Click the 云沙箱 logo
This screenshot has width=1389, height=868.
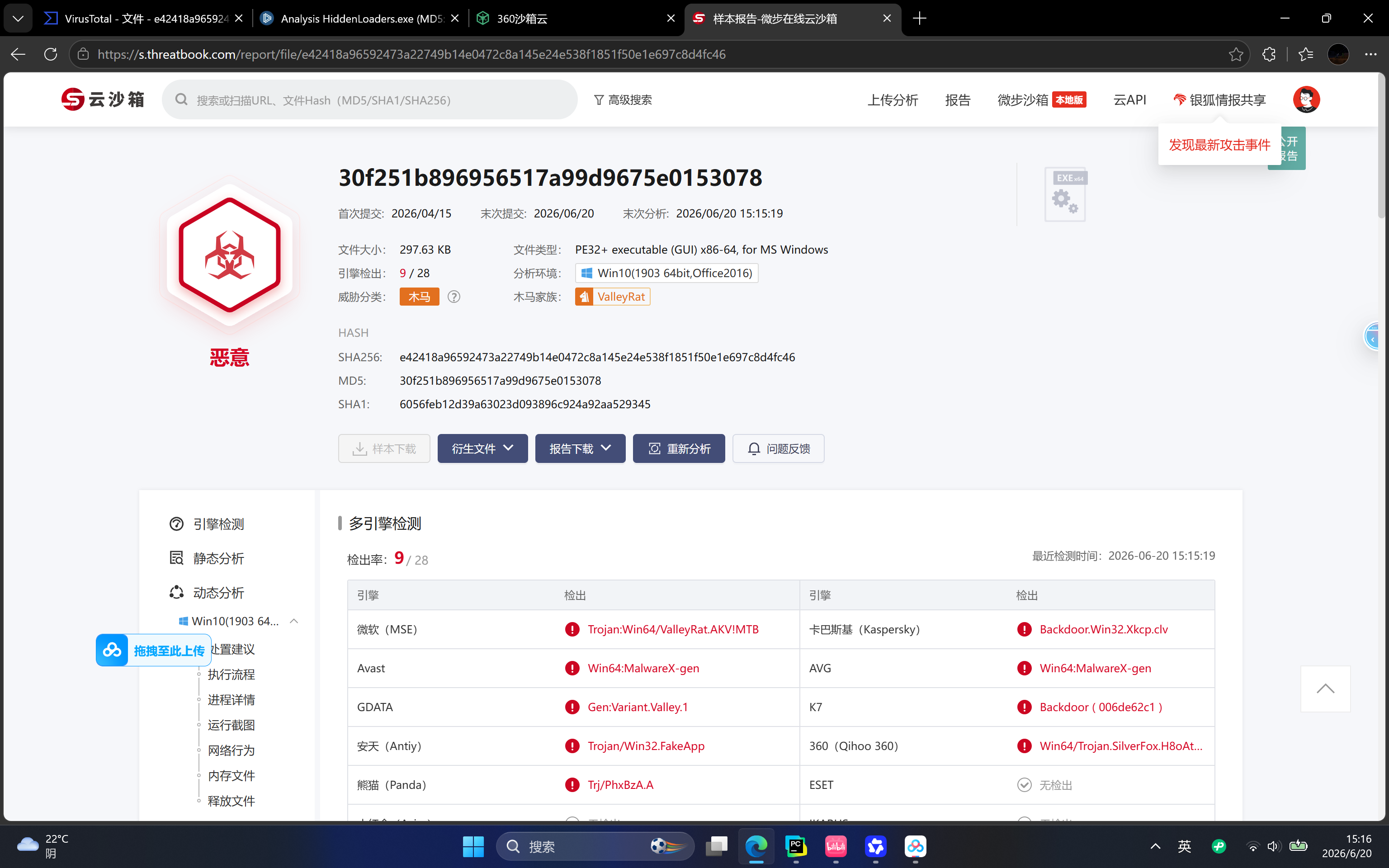pos(103,99)
